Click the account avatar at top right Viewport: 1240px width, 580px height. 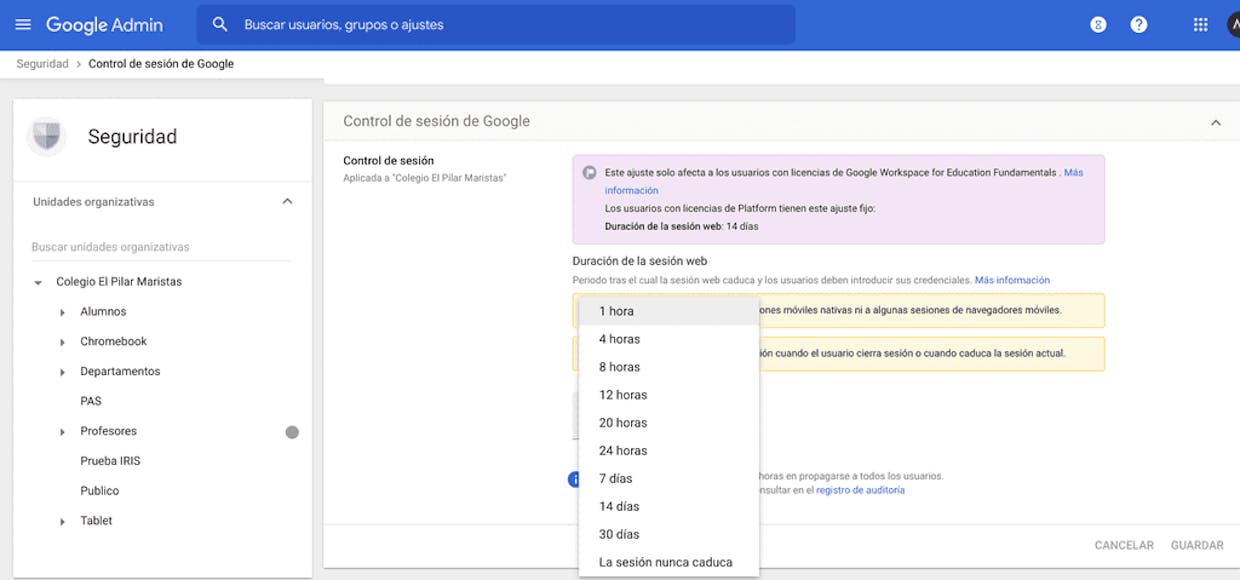click(1234, 25)
